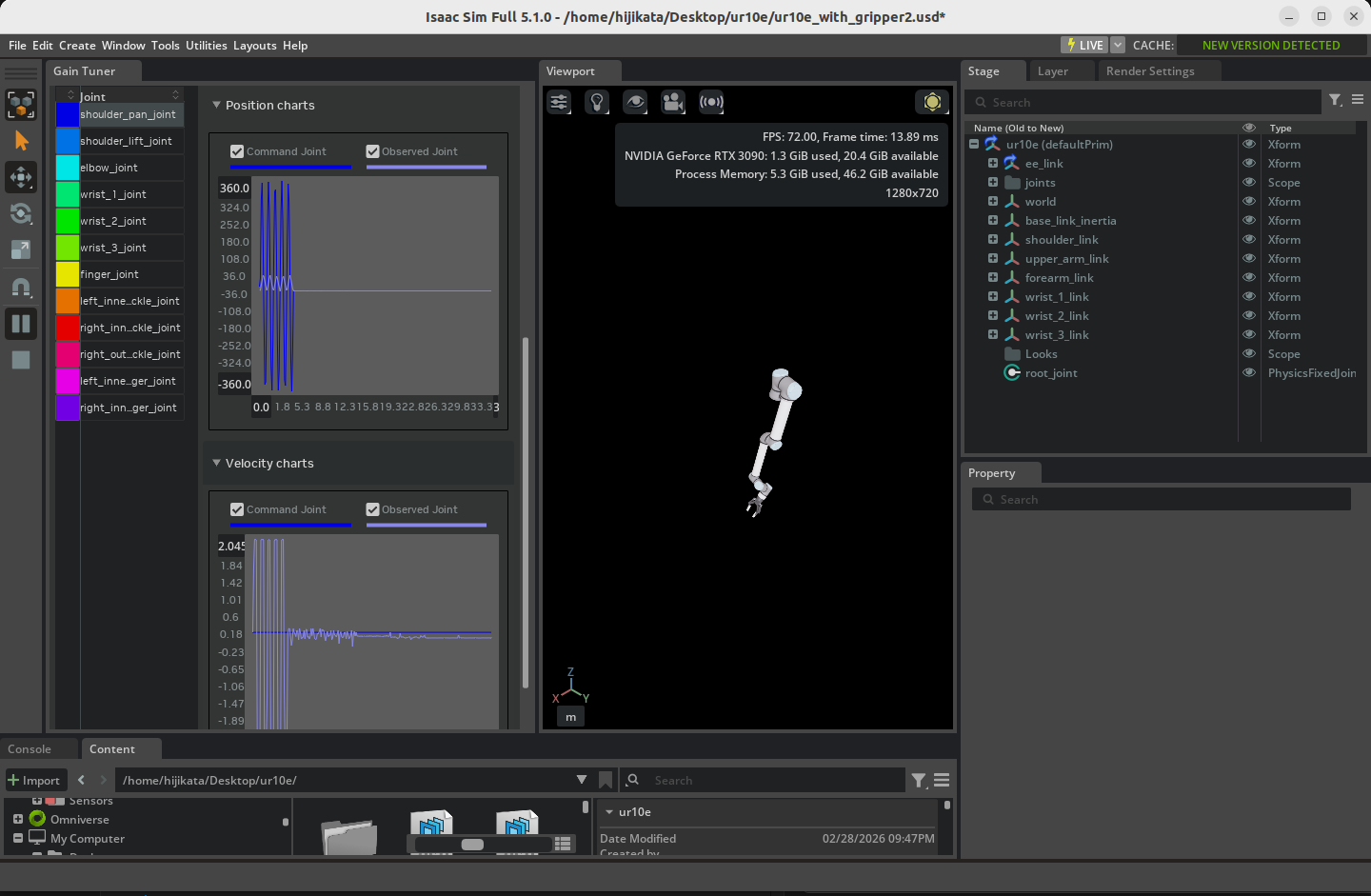Switch to the Render Settings tab

[1149, 71]
